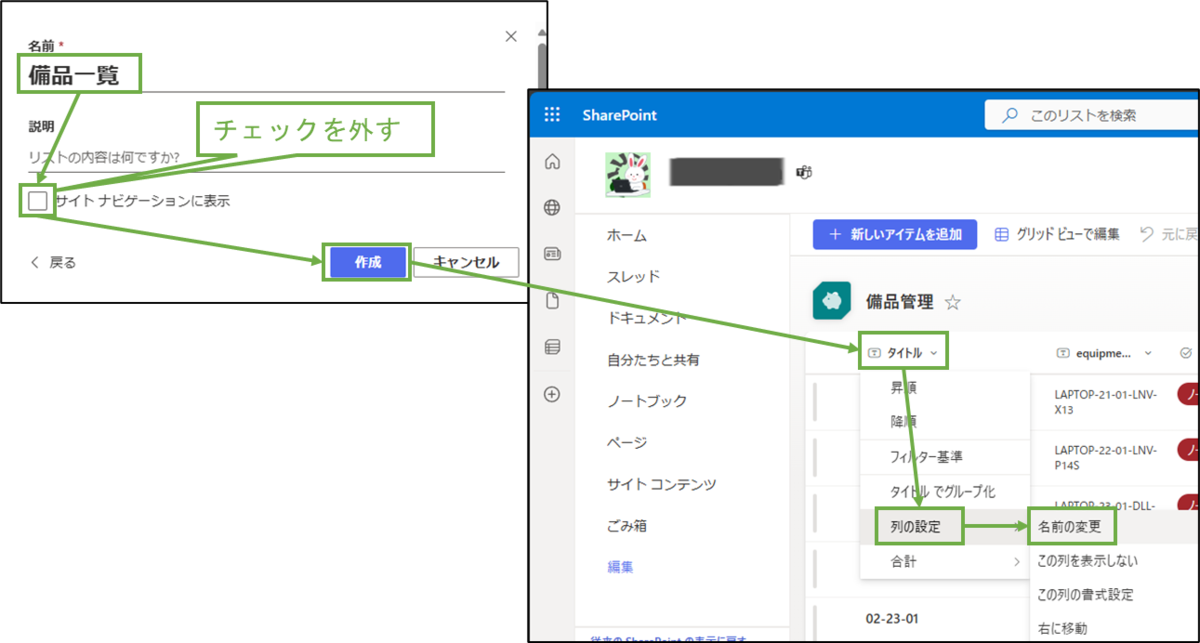Click the magnifier icon in search box
The height and width of the screenshot is (643, 1200).
1010,115
